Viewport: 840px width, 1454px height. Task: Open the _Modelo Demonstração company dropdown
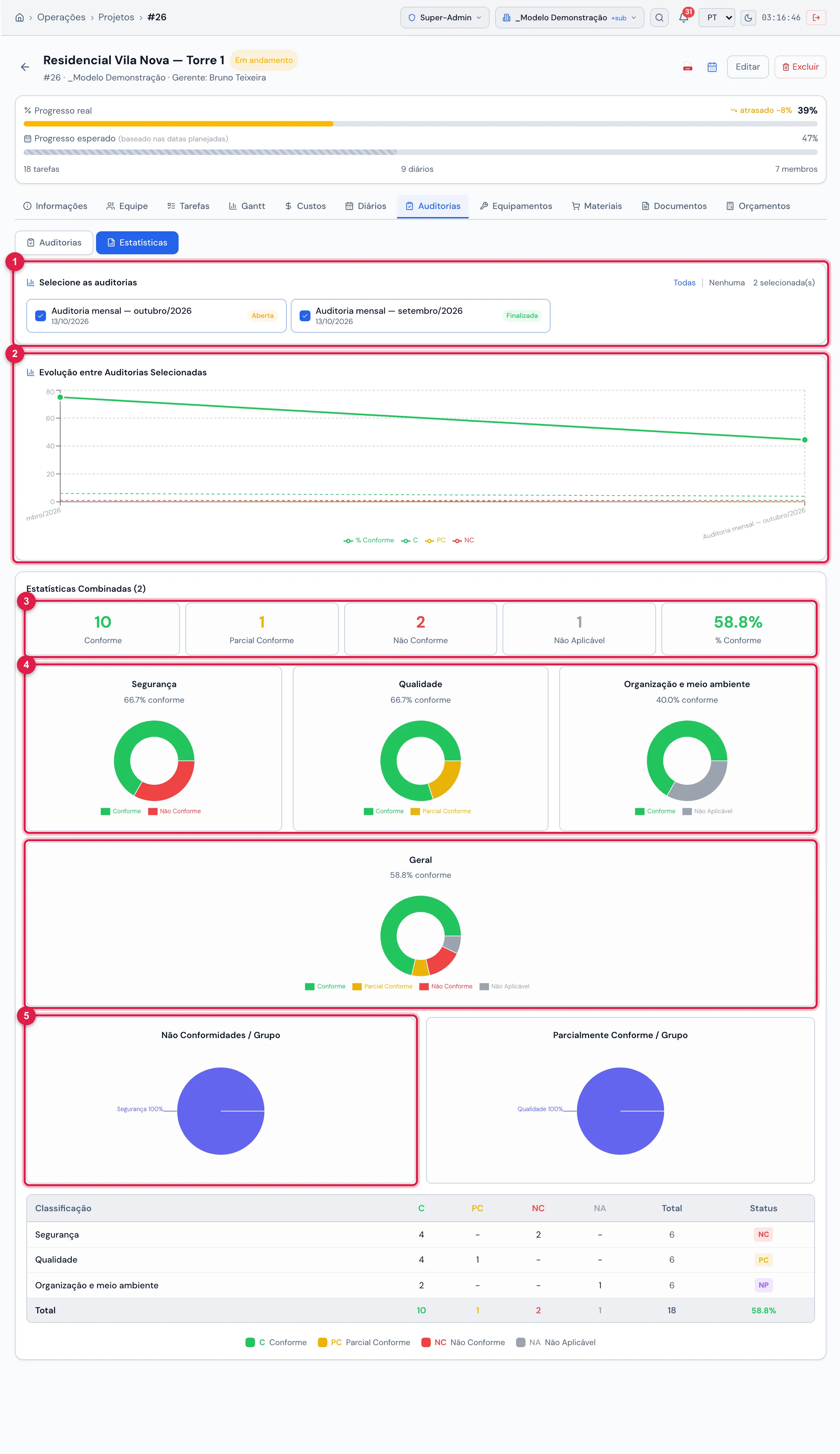point(569,17)
